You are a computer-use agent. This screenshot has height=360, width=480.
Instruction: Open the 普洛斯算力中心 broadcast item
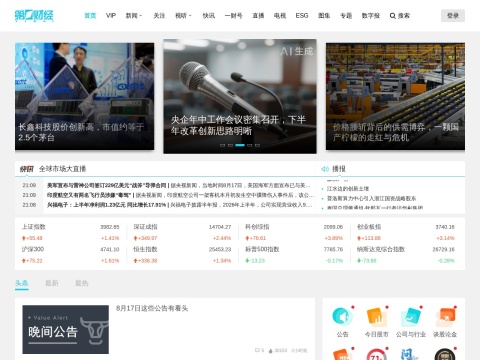(371, 198)
